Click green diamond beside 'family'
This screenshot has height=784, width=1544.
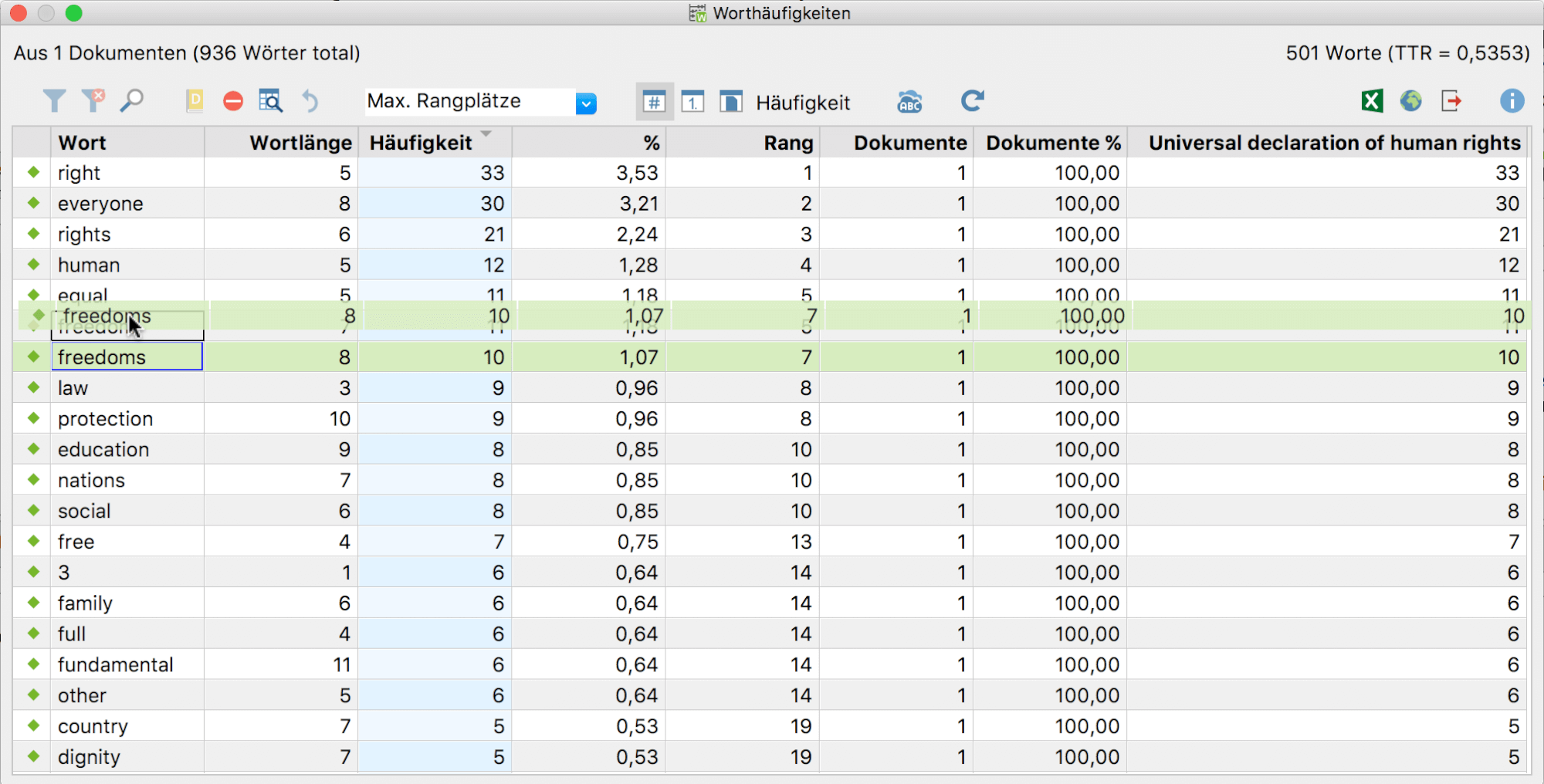click(x=33, y=602)
